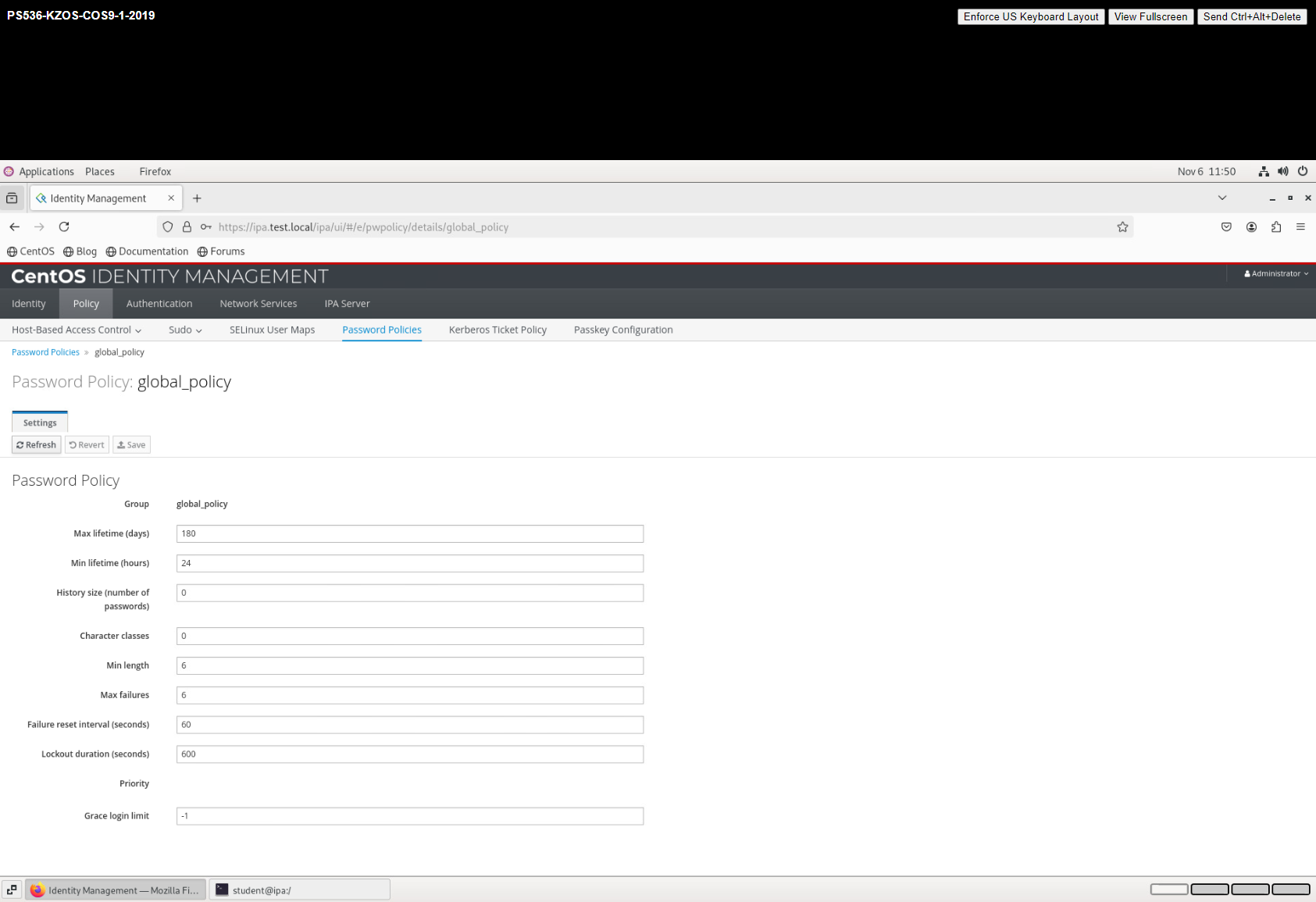The image size is (1316, 902).
Task: Open the Firefox menu in top panel
Action: [x=155, y=172]
